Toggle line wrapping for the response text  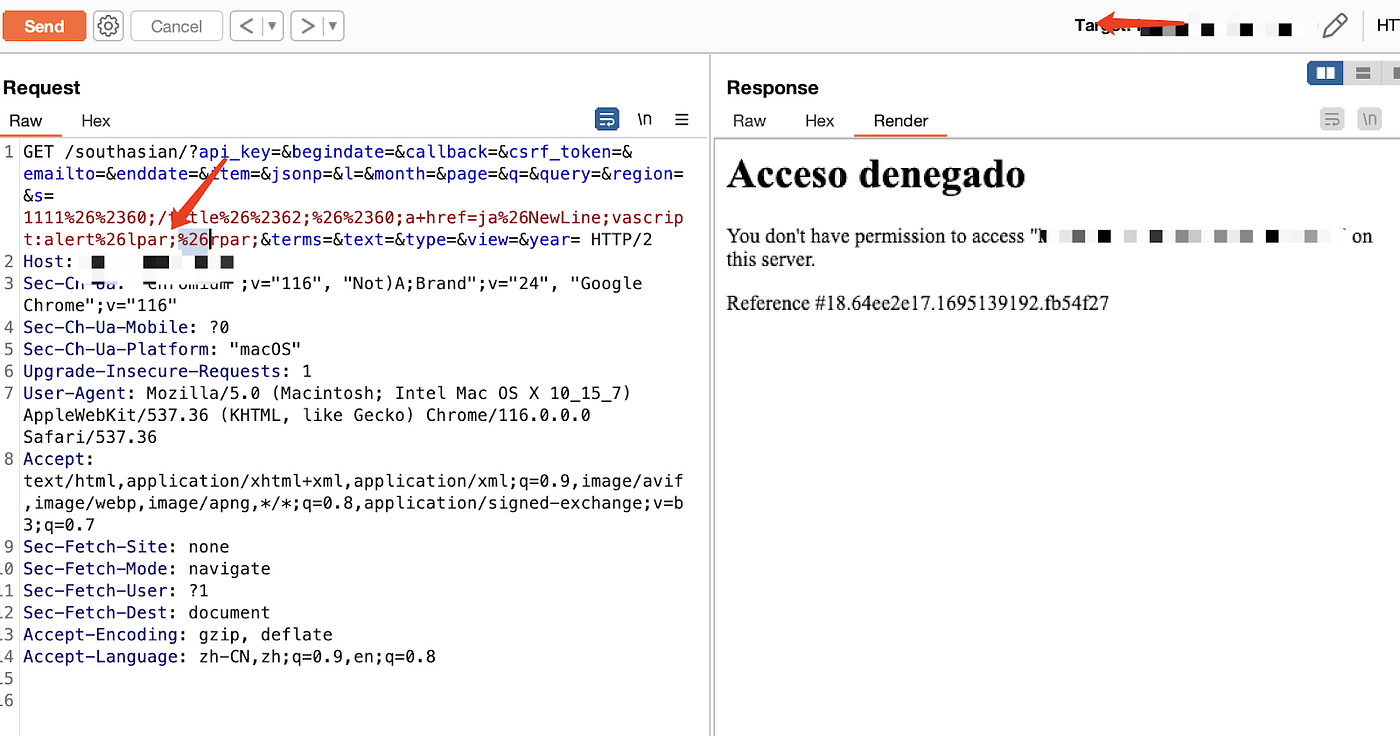click(x=1332, y=119)
